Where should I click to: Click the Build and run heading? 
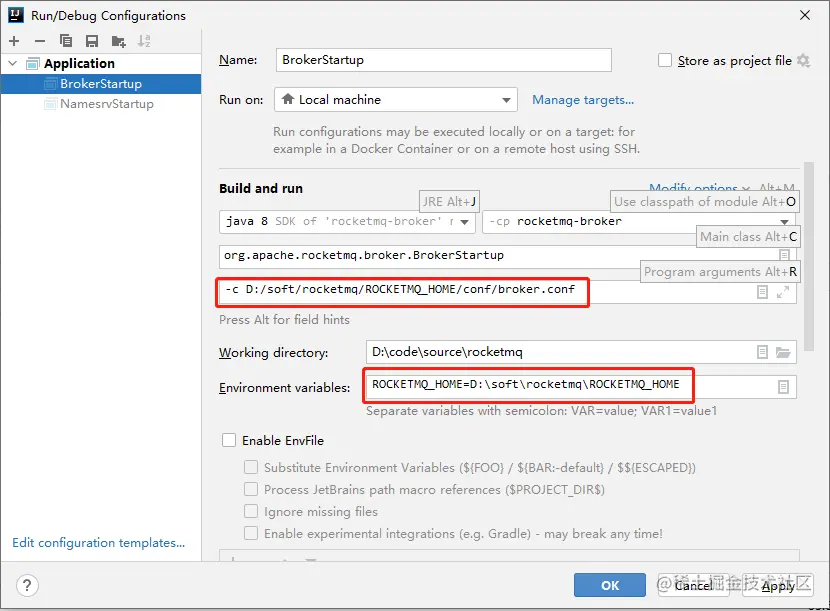pos(261,188)
